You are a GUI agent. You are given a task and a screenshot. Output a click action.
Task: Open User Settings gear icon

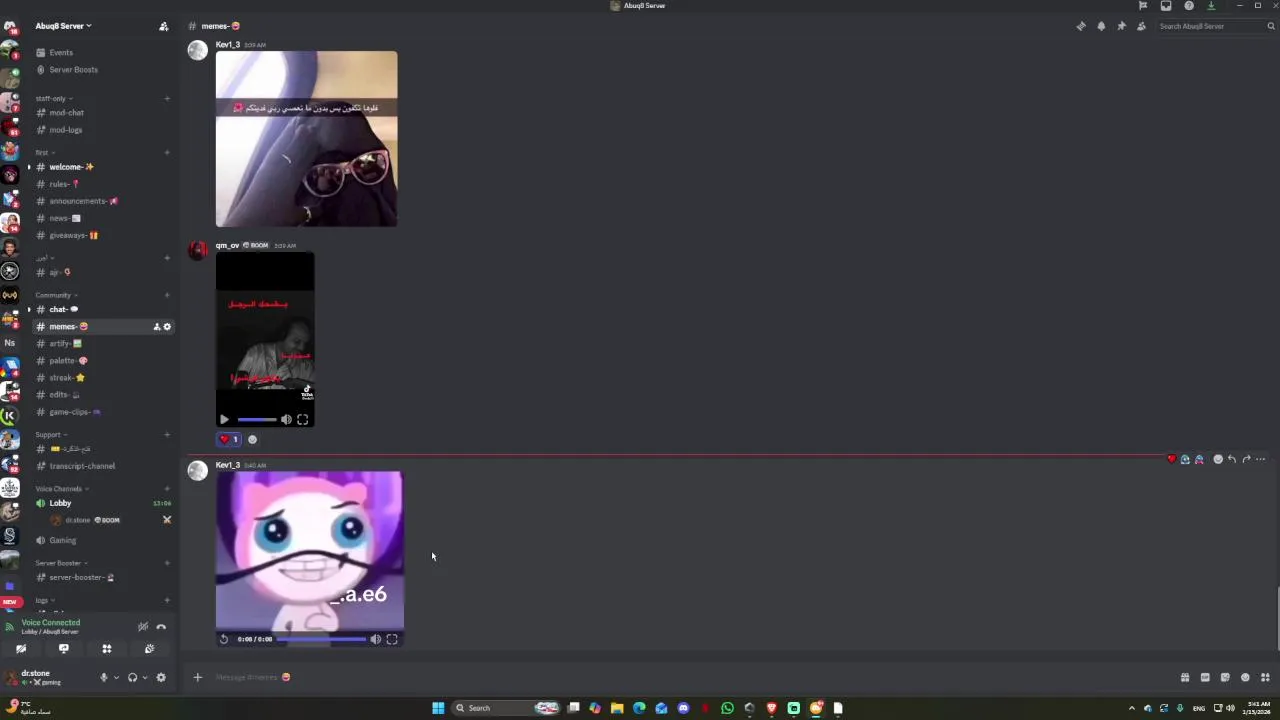click(x=161, y=677)
